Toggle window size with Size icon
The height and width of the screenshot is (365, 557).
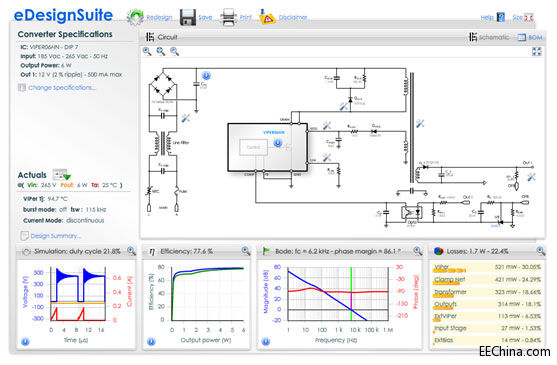529,17
